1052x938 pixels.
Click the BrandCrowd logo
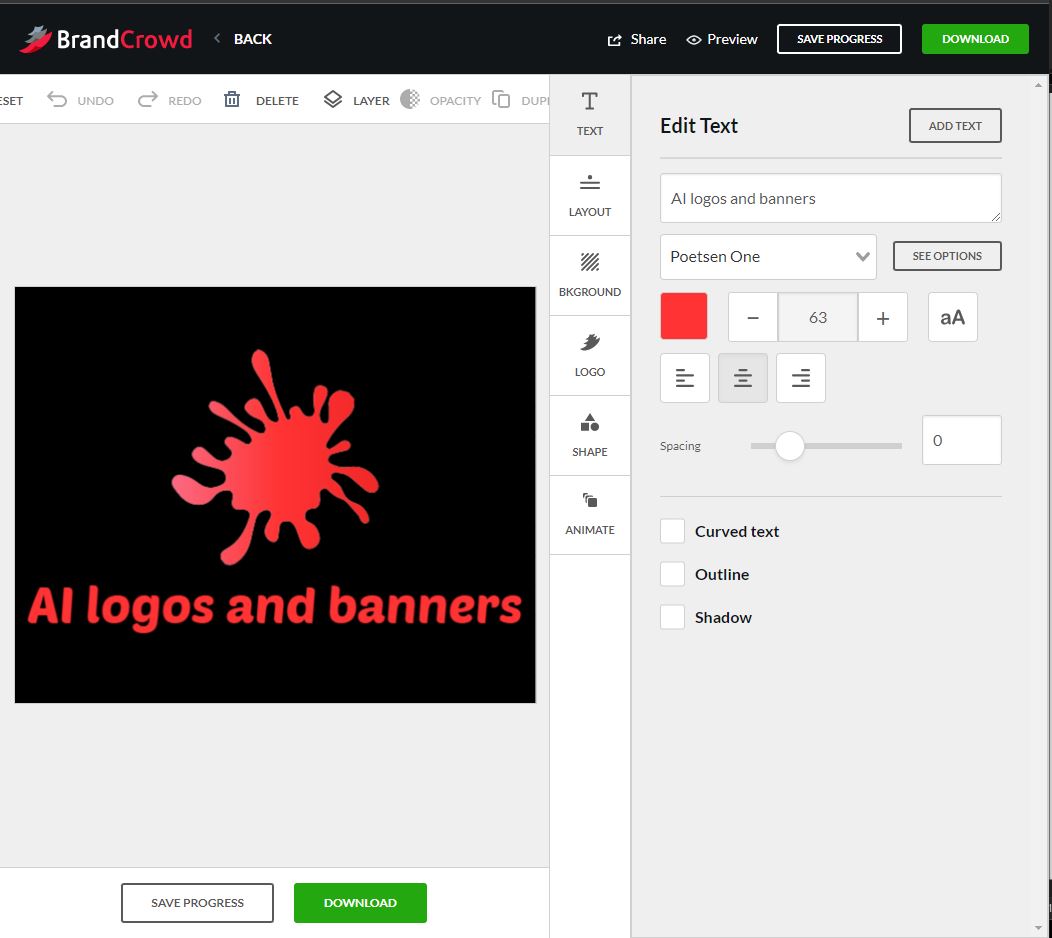click(x=106, y=39)
